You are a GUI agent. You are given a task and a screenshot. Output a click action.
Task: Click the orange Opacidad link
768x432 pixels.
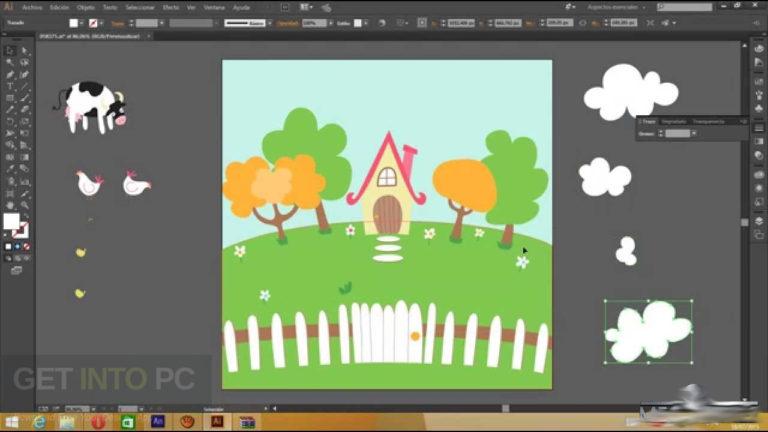[x=288, y=23]
